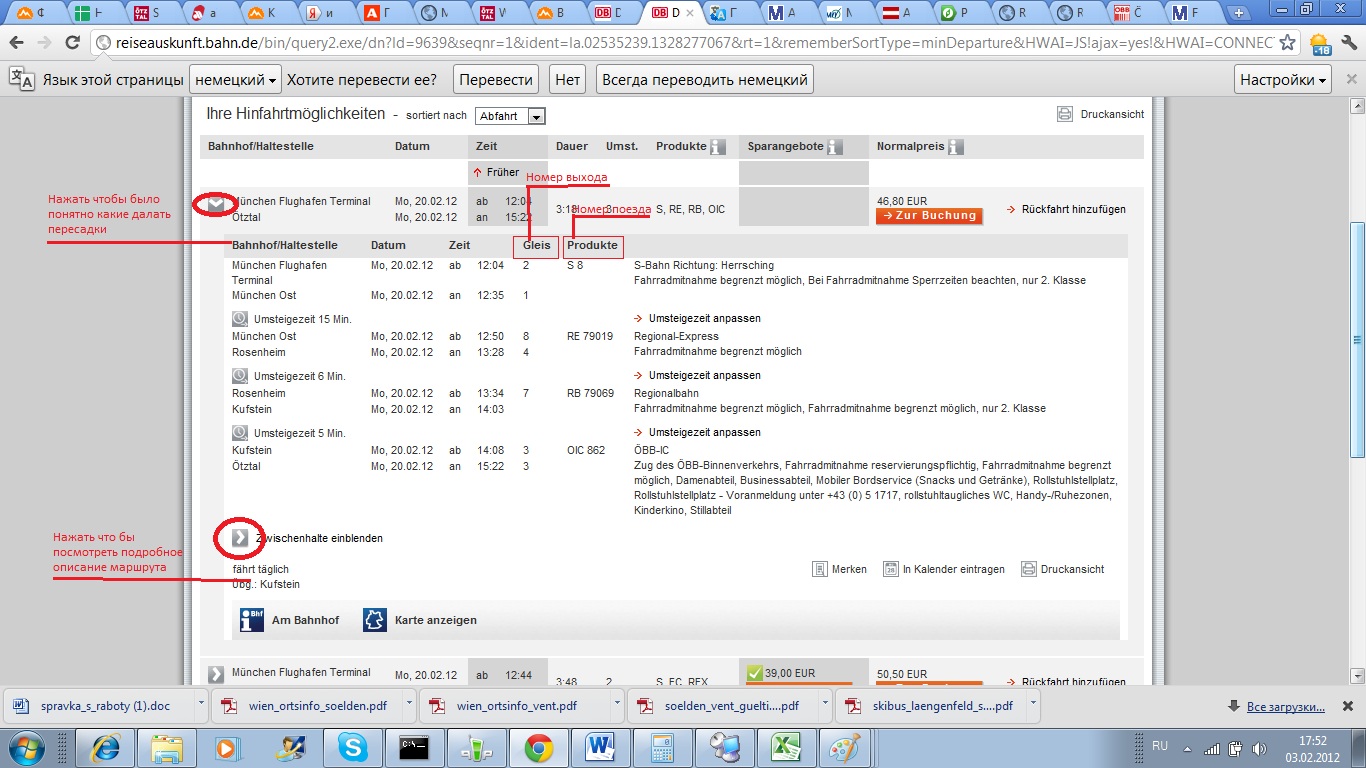The width and height of the screenshot is (1366, 768).
Task: Click the Karte anzeigen link text
Action: pyautogui.click(x=436, y=620)
